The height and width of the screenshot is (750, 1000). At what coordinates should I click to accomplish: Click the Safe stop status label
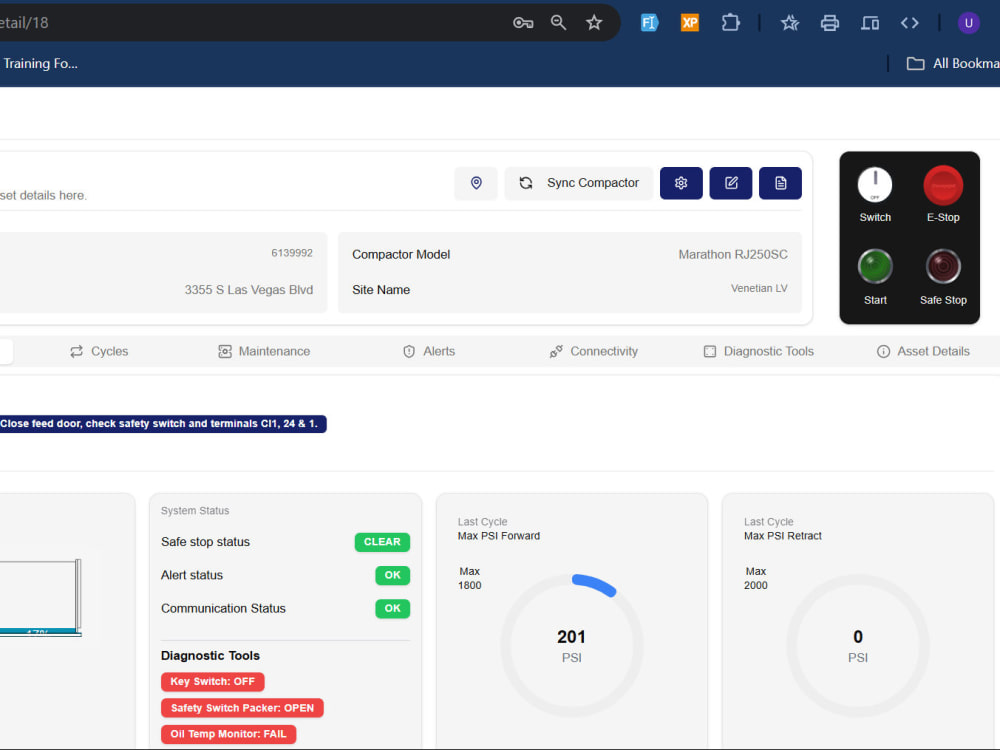tap(205, 542)
